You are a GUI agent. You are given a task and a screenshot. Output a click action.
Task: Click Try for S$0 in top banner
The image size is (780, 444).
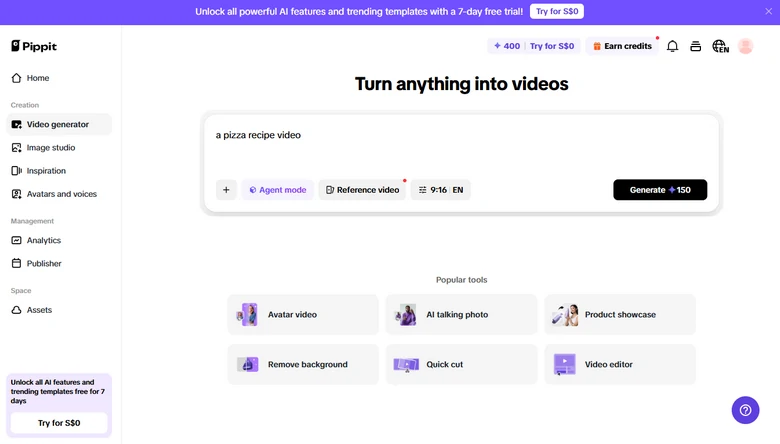coord(557,11)
